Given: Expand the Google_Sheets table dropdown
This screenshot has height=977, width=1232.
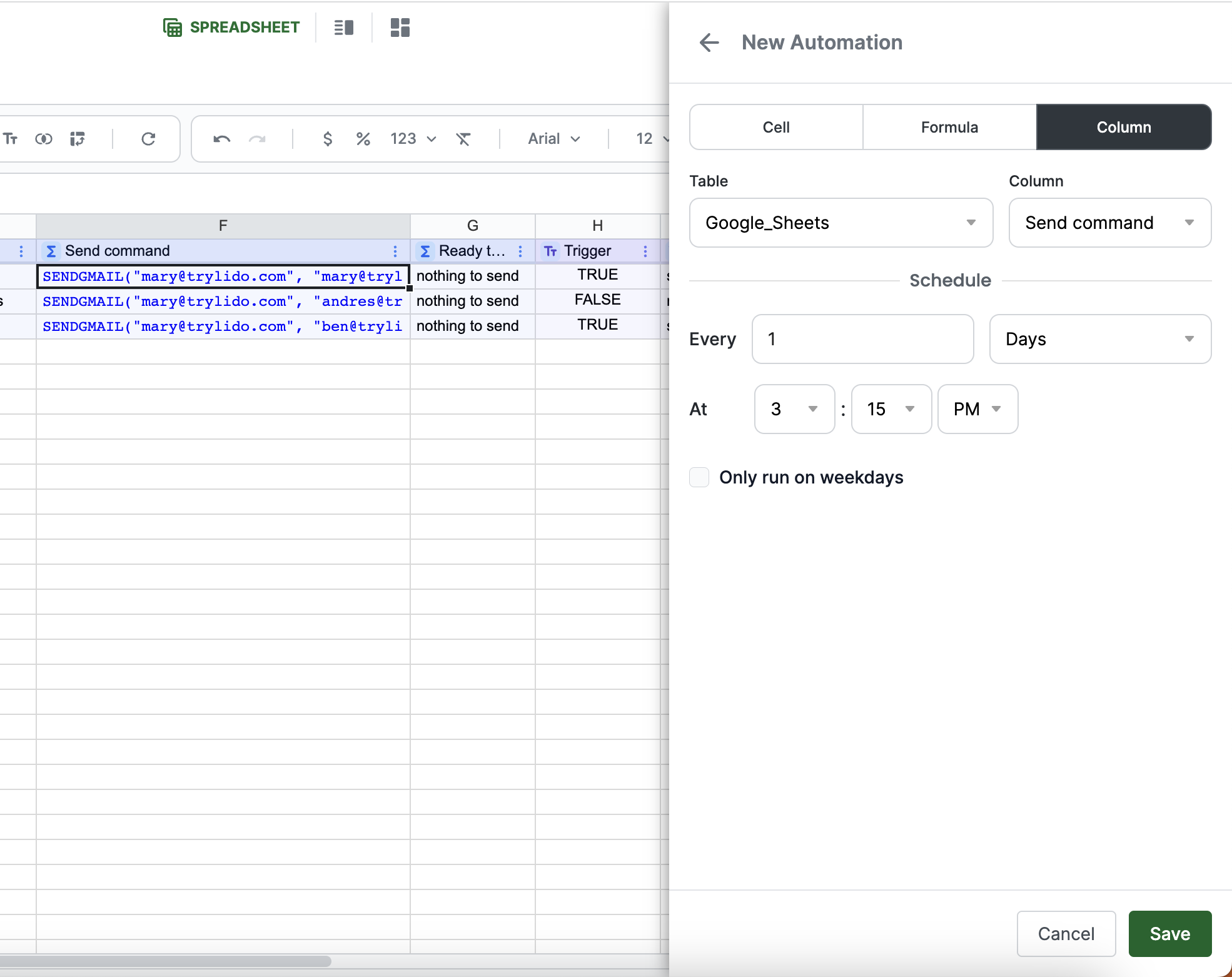Looking at the screenshot, I should pyautogui.click(x=841, y=223).
